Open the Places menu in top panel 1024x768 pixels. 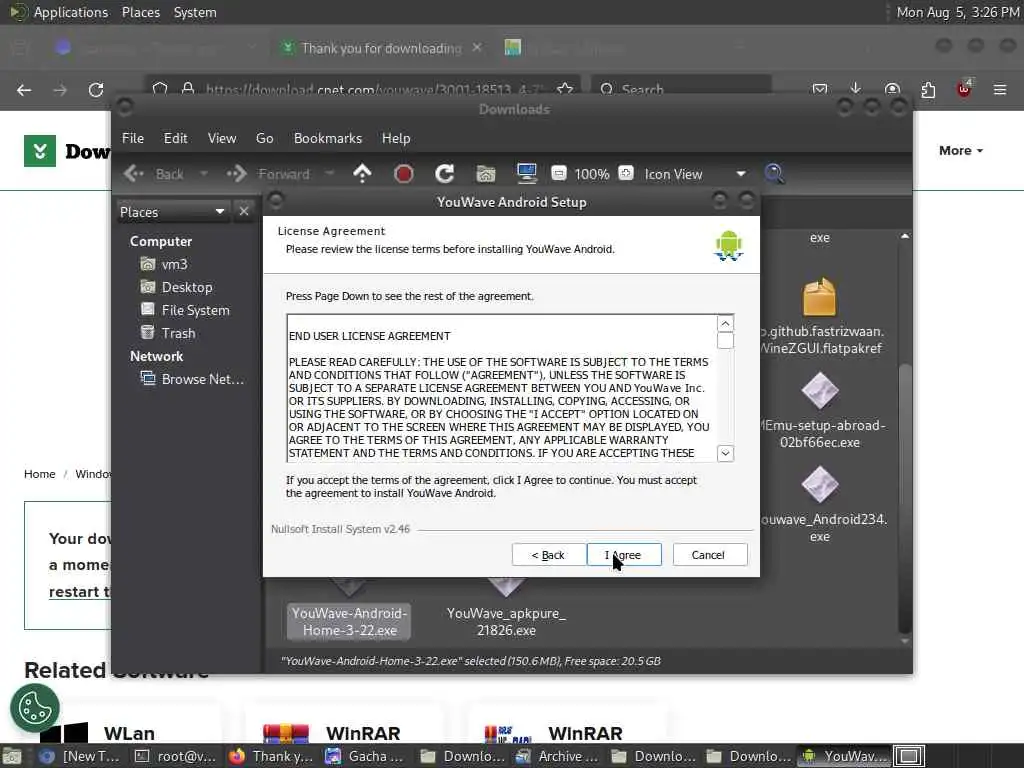tap(141, 12)
